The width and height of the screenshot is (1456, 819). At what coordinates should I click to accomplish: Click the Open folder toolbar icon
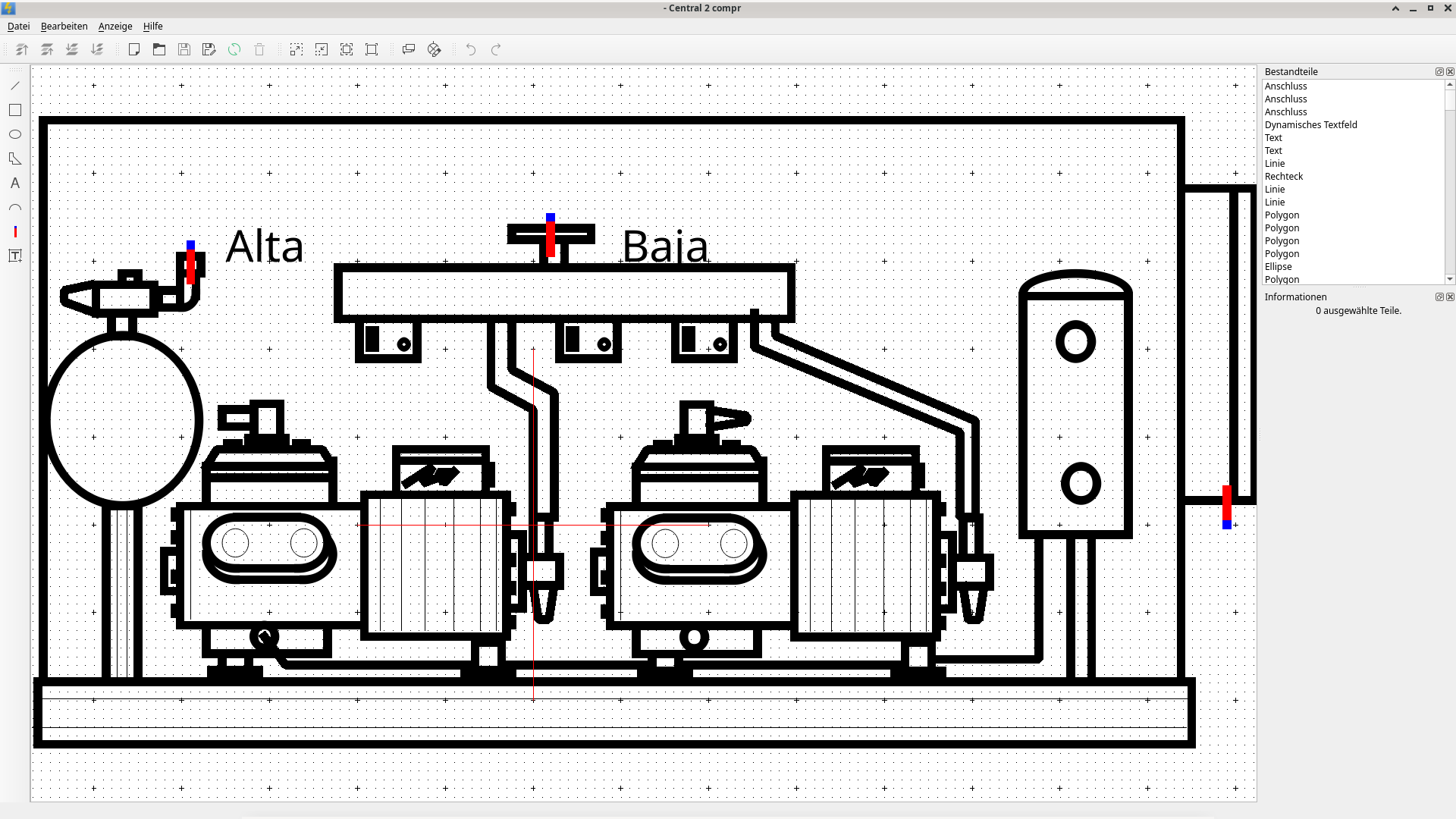(159, 49)
